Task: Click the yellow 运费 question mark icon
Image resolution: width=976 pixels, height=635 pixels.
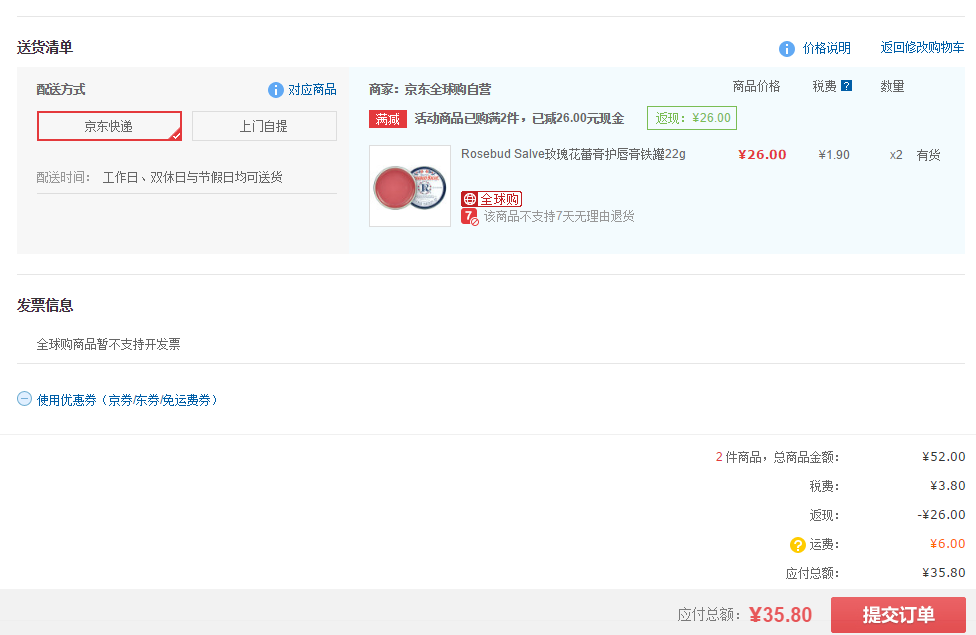Action: pos(797,545)
